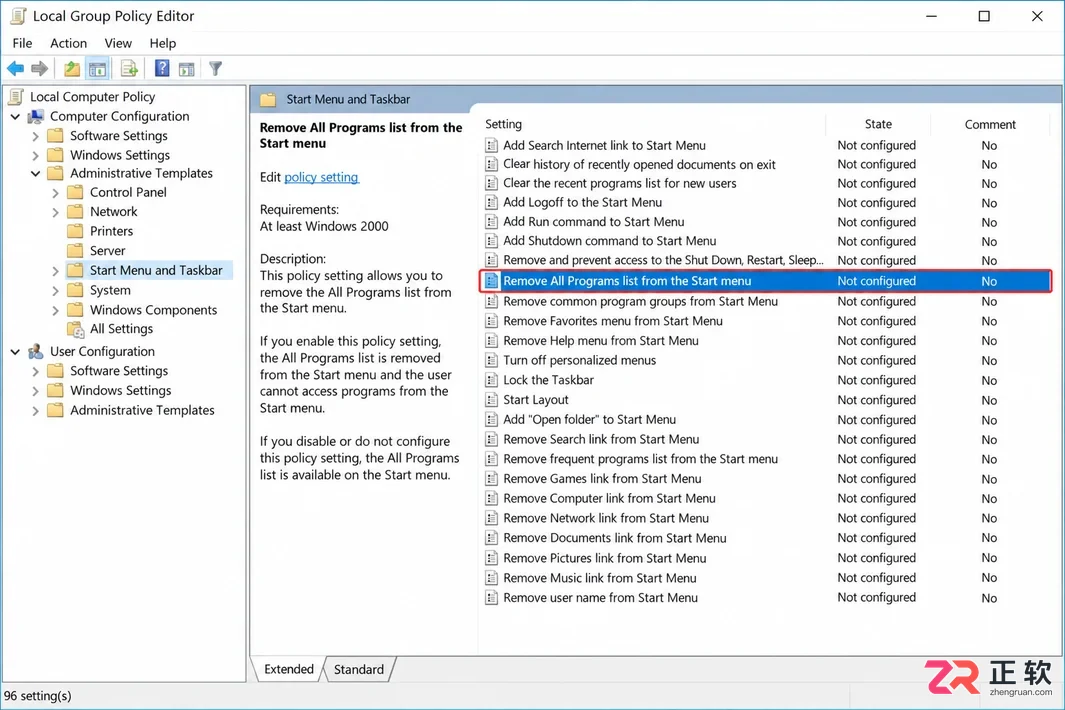
Task: Select 'Remove Favorites menu from Start Menu' setting
Action: coord(613,321)
